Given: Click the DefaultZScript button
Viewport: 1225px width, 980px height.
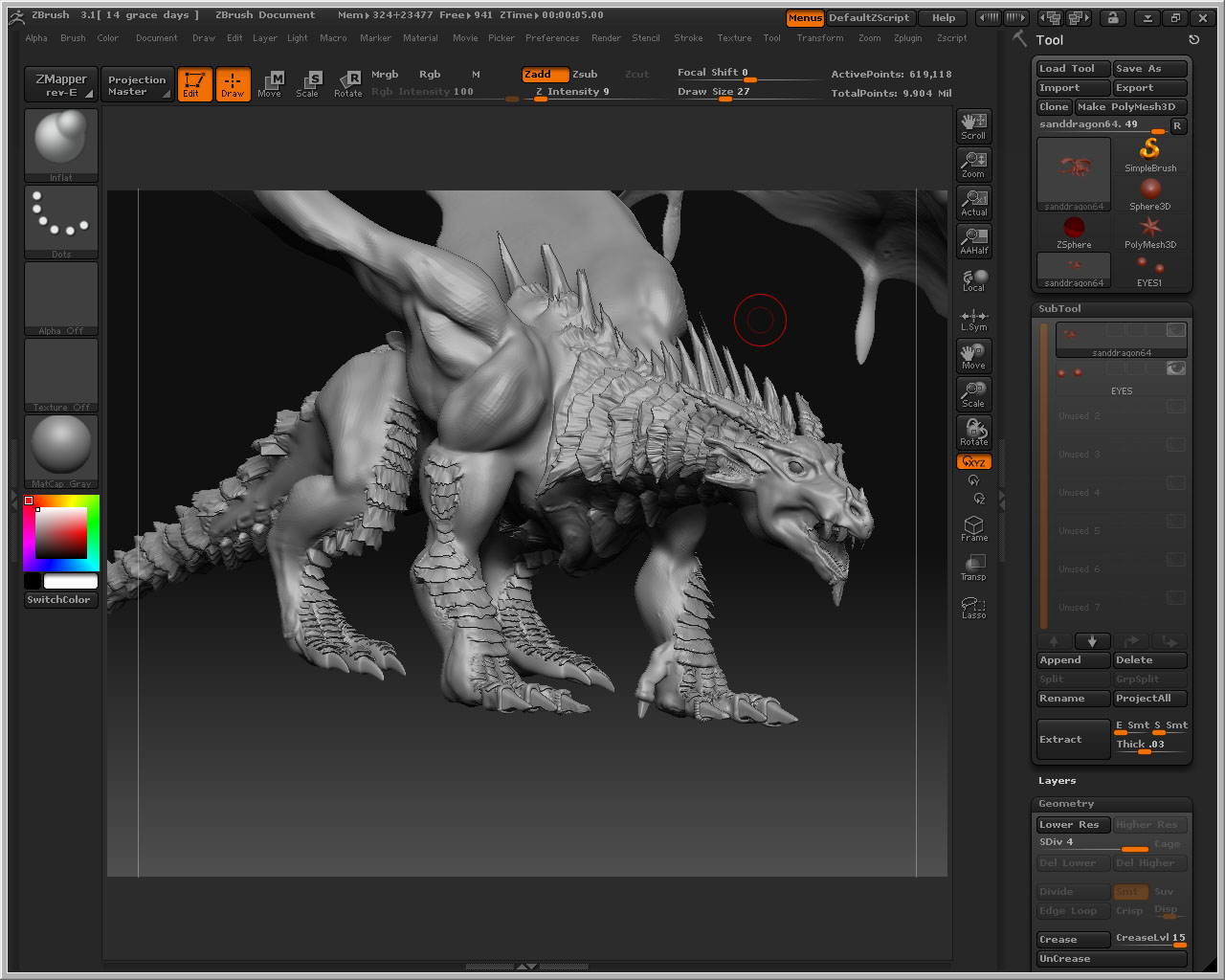Looking at the screenshot, I should click(x=869, y=18).
